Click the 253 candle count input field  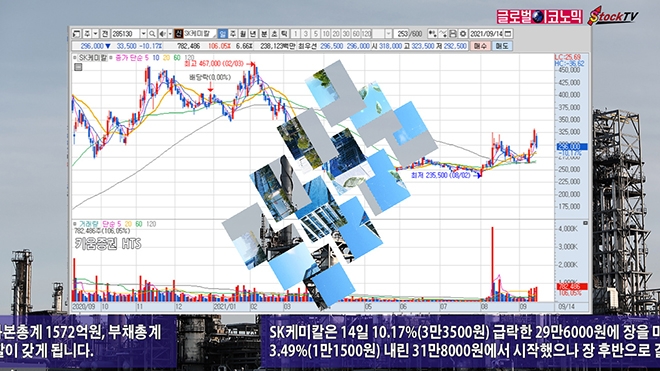tap(401, 34)
